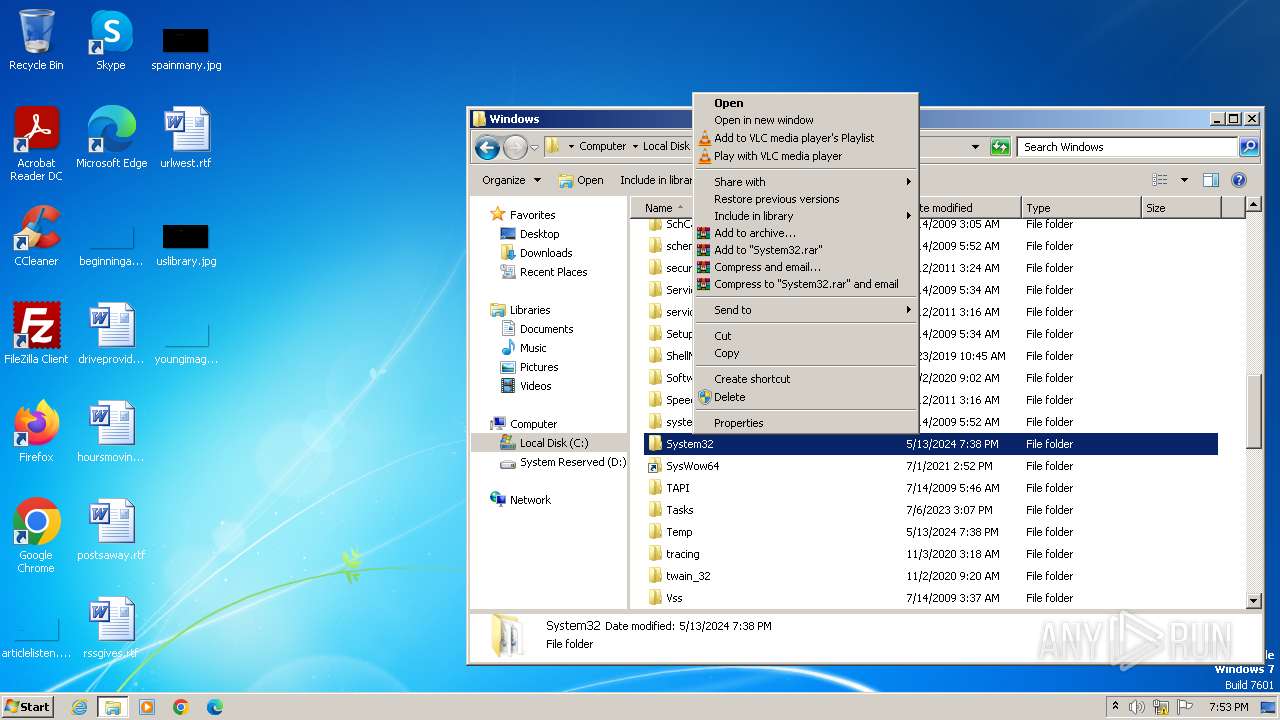Click the Back navigation arrow button
The width and height of the screenshot is (1280, 720).
coord(487,148)
